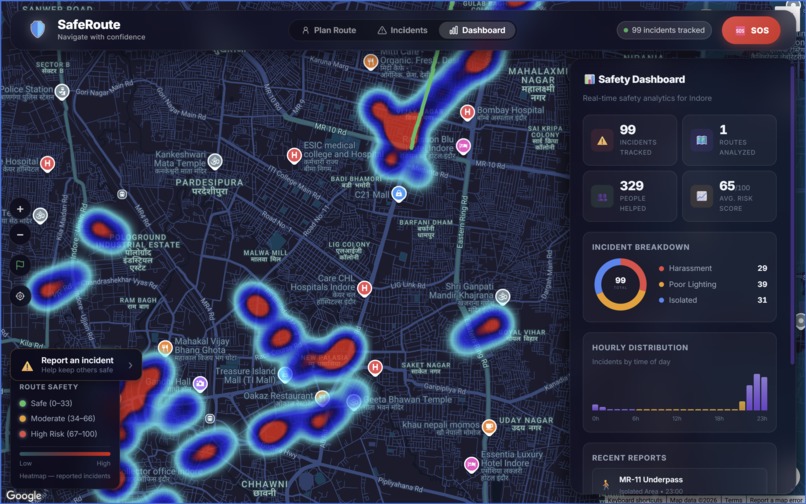Click the Incidents Tracked stat card

click(x=630, y=140)
